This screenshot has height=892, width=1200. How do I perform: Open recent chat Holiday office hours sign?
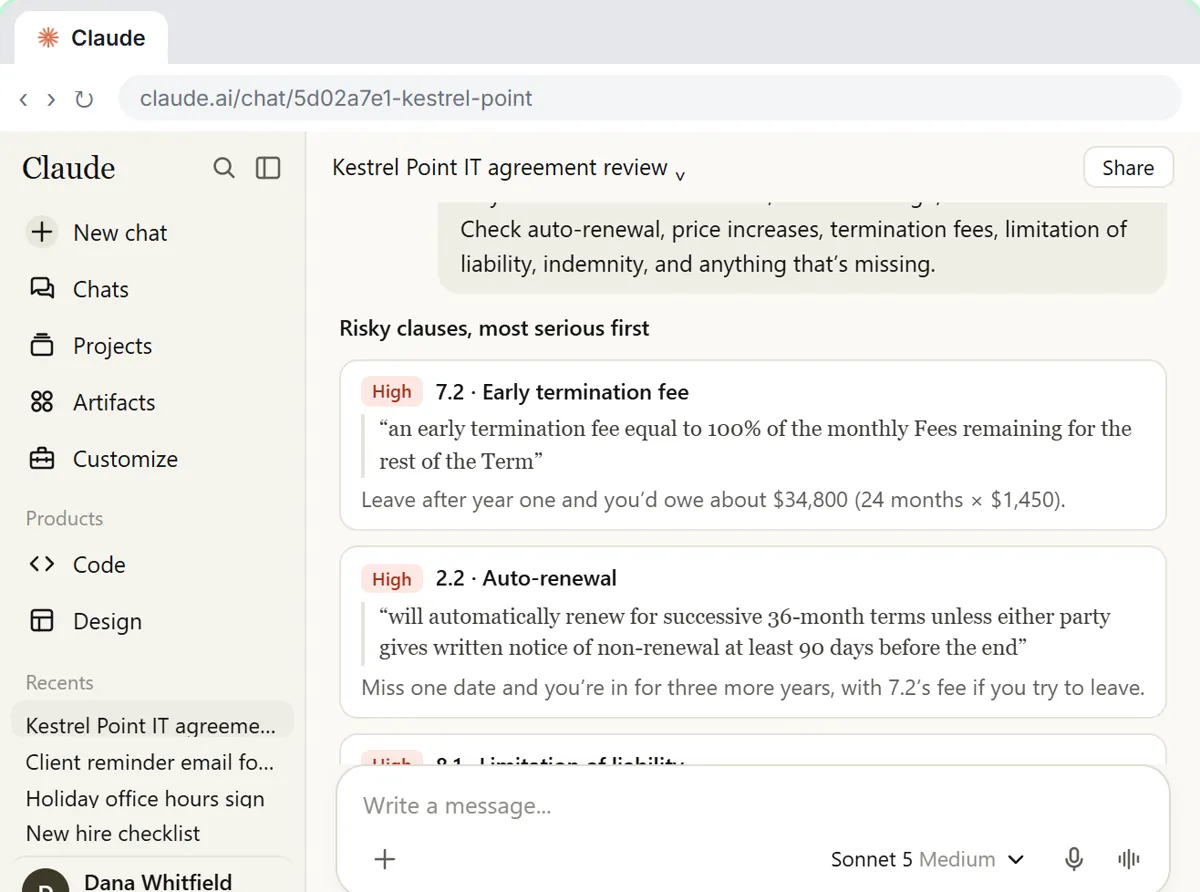(x=145, y=798)
